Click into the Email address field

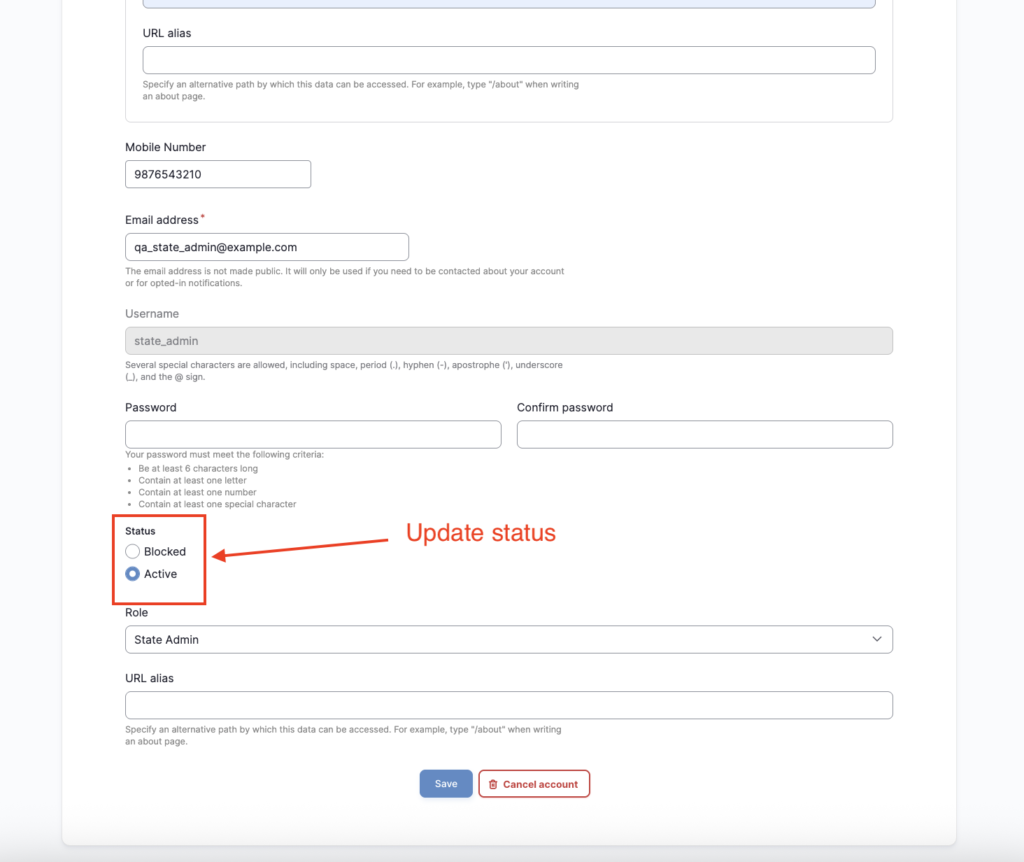pos(267,247)
